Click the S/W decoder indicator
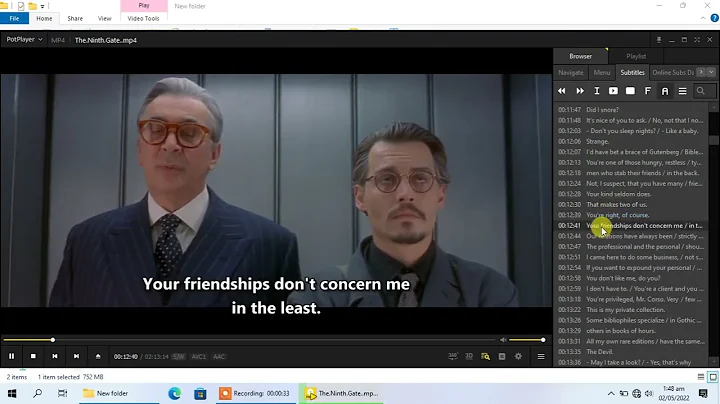The width and height of the screenshot is (720, 404). coord(178,357)
